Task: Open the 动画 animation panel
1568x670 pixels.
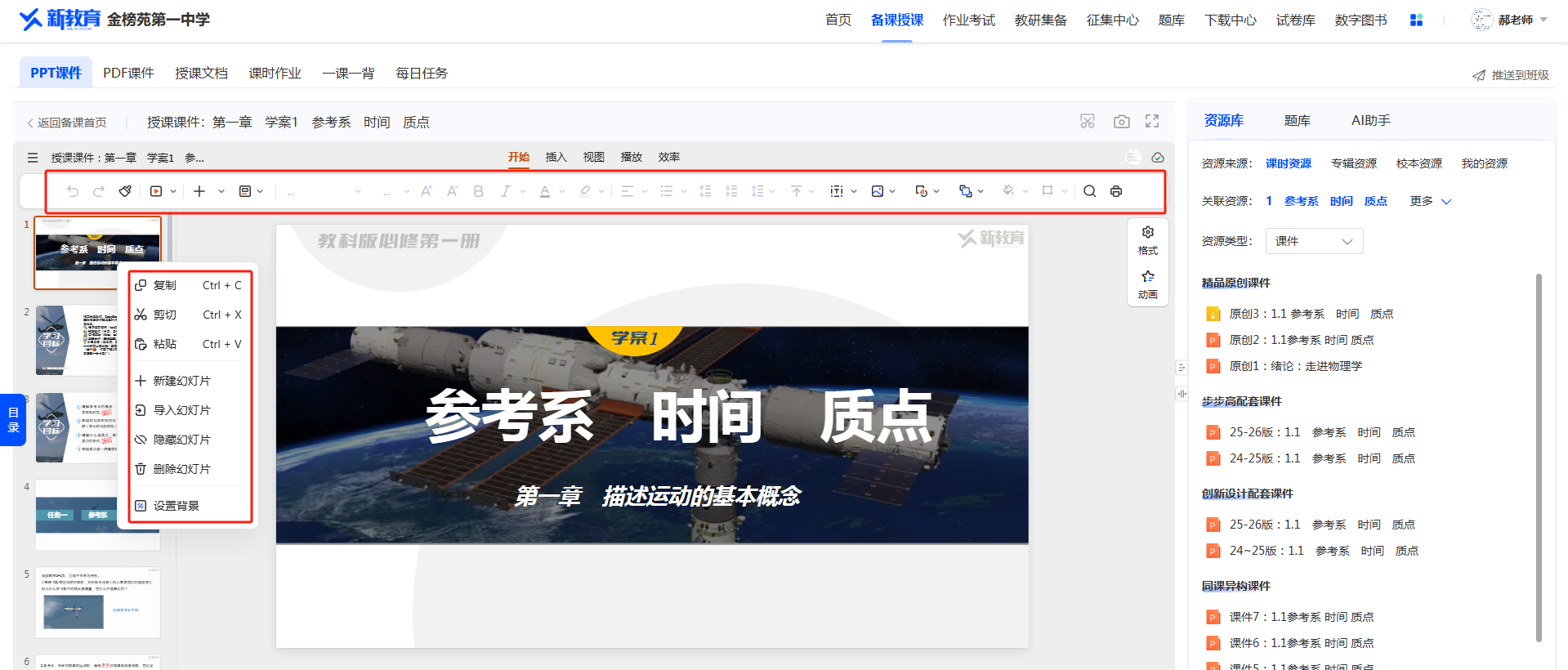Action: pos(1148,285)
